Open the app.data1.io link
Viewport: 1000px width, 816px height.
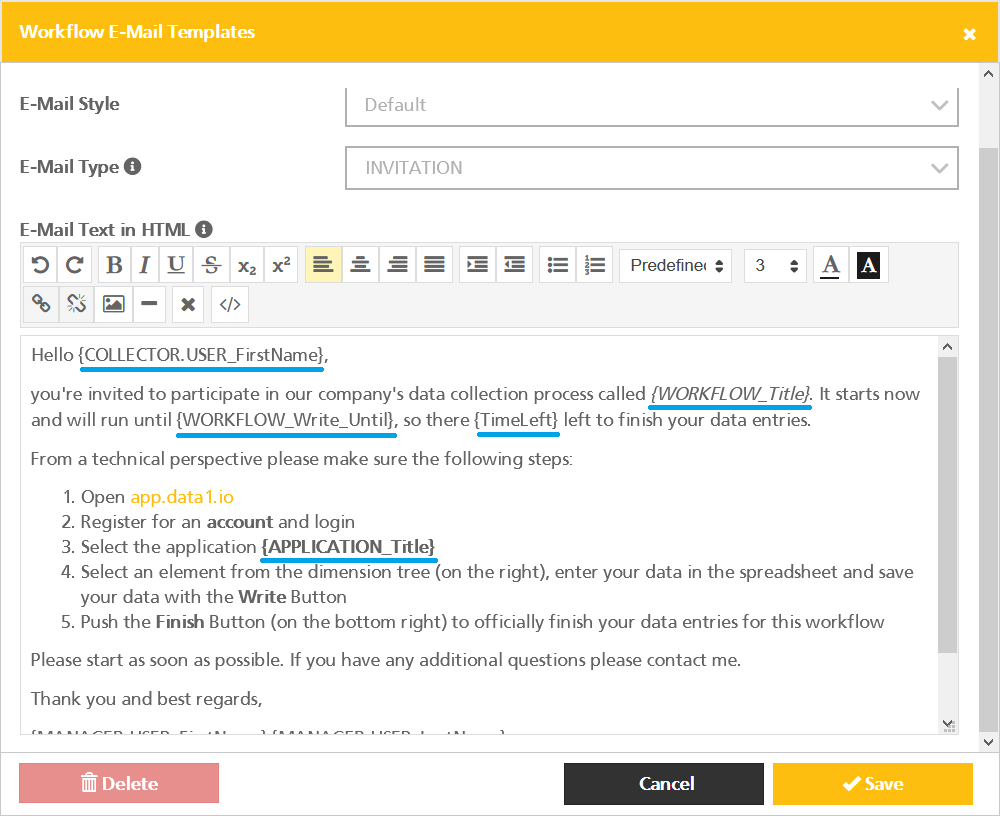coord(182,496)
